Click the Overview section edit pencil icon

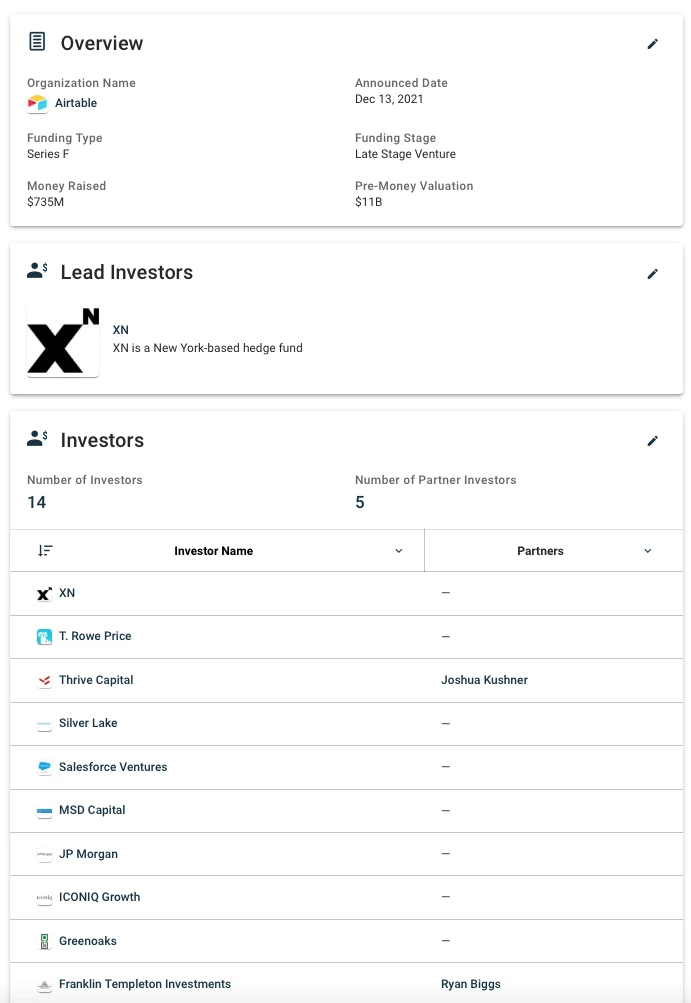(653, 44)
